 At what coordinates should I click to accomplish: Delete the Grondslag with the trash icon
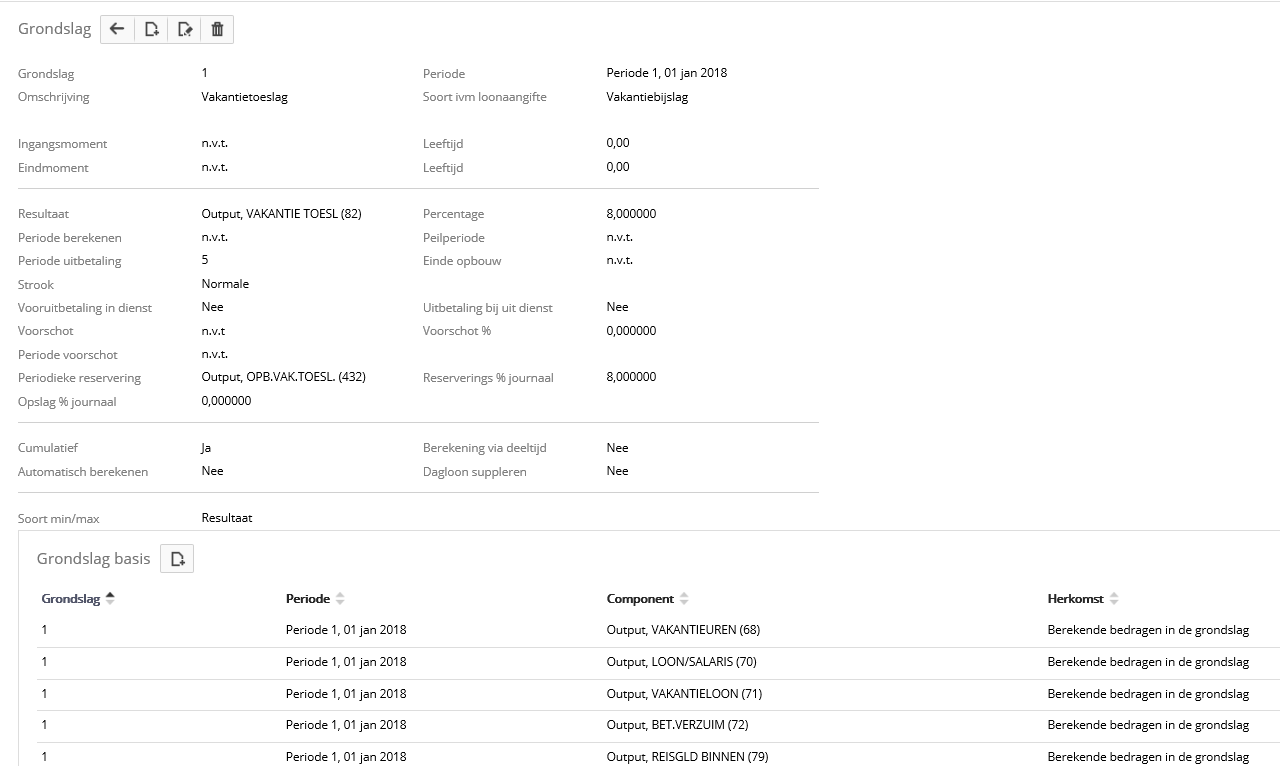pos(217,29)
